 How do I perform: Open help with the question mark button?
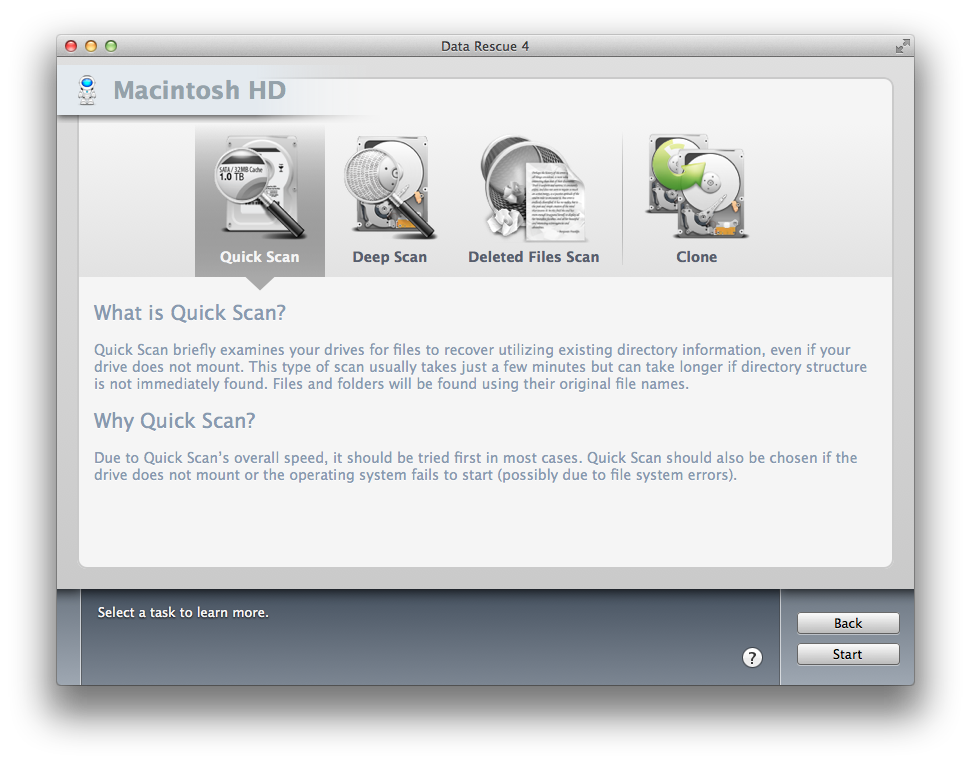pos(752,658)
